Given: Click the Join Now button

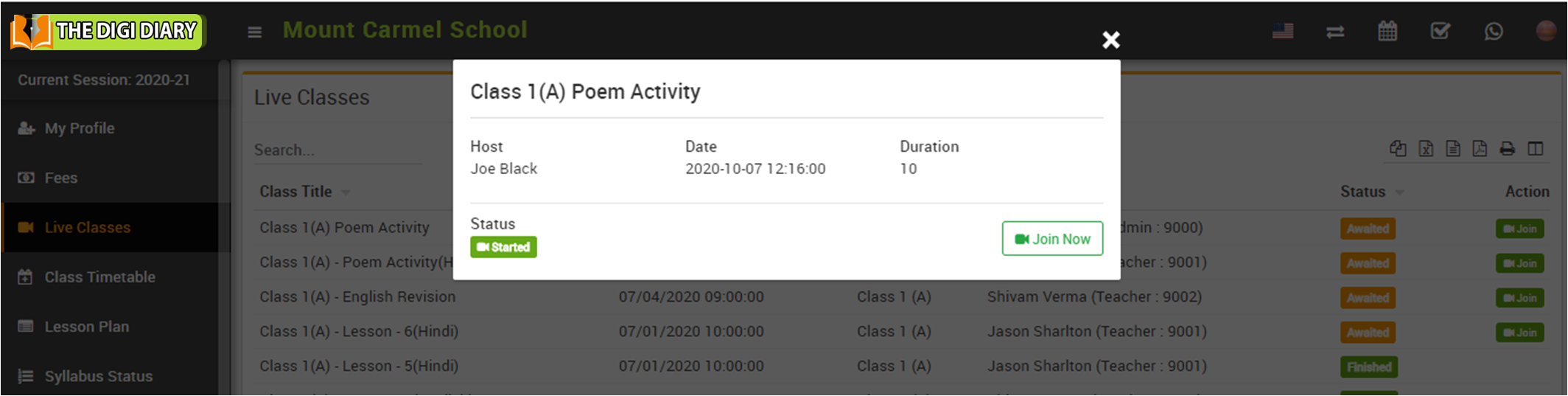Looking at the screenshot, I should (x=1051, y=239).
